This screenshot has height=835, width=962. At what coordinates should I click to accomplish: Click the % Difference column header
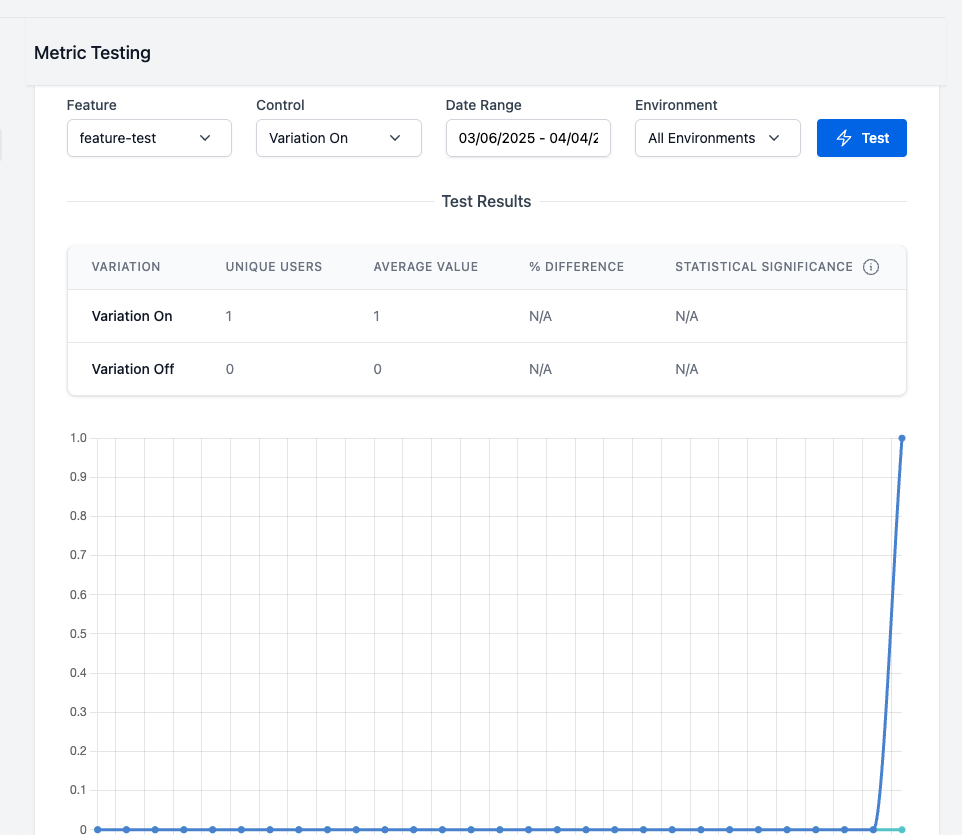coord(576,267)
